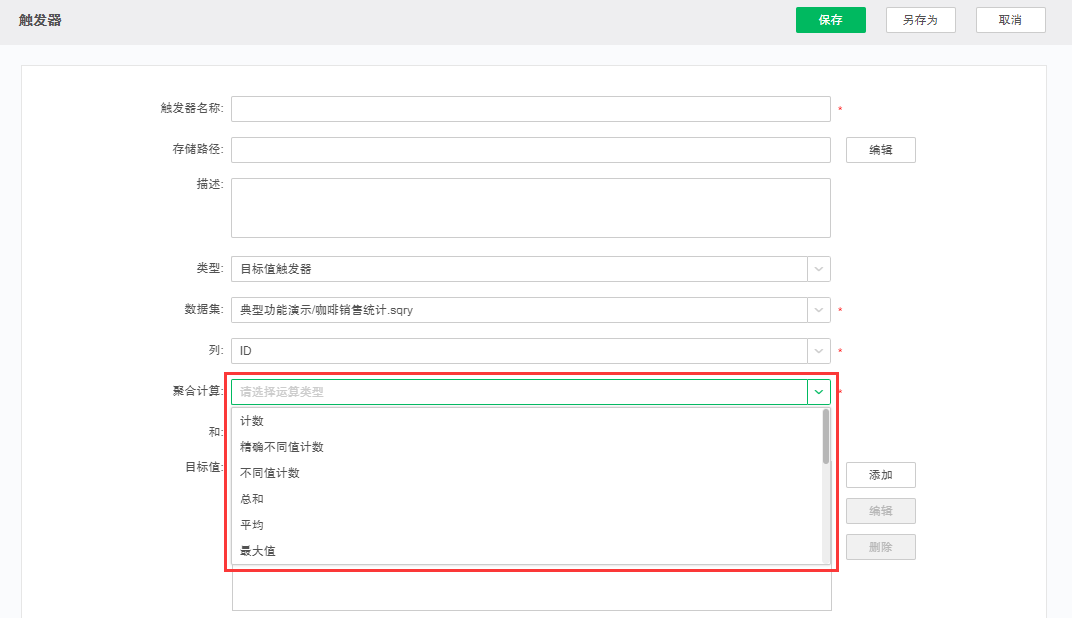Click the Add (添加) button for target values

tap(880, 475)
